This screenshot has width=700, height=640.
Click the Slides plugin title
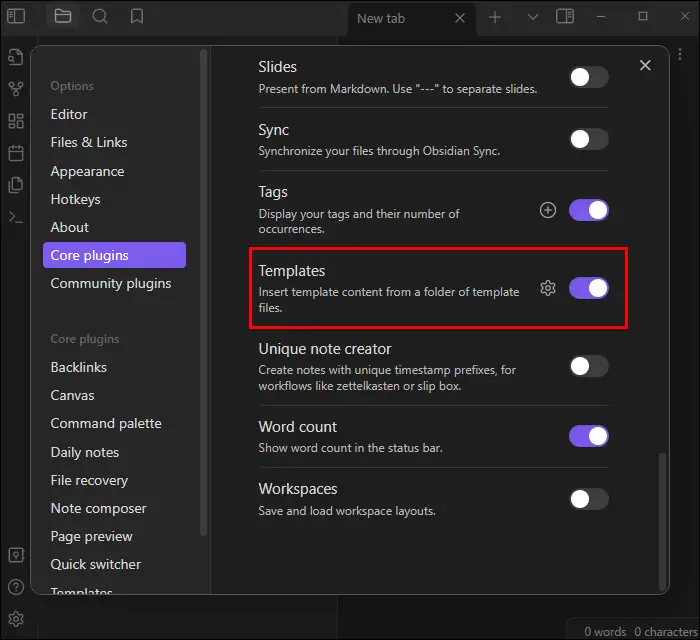[277, 67]
